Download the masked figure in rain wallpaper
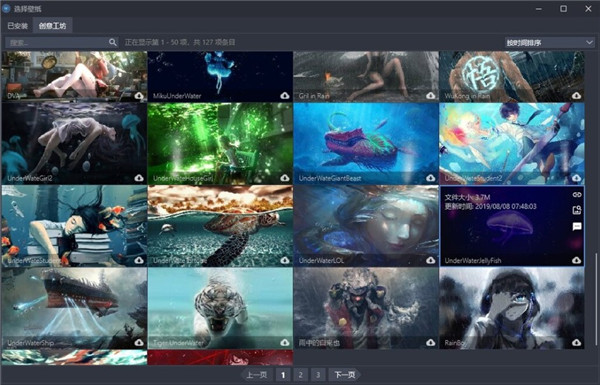The image size is (600, 385). coord(430,343)
